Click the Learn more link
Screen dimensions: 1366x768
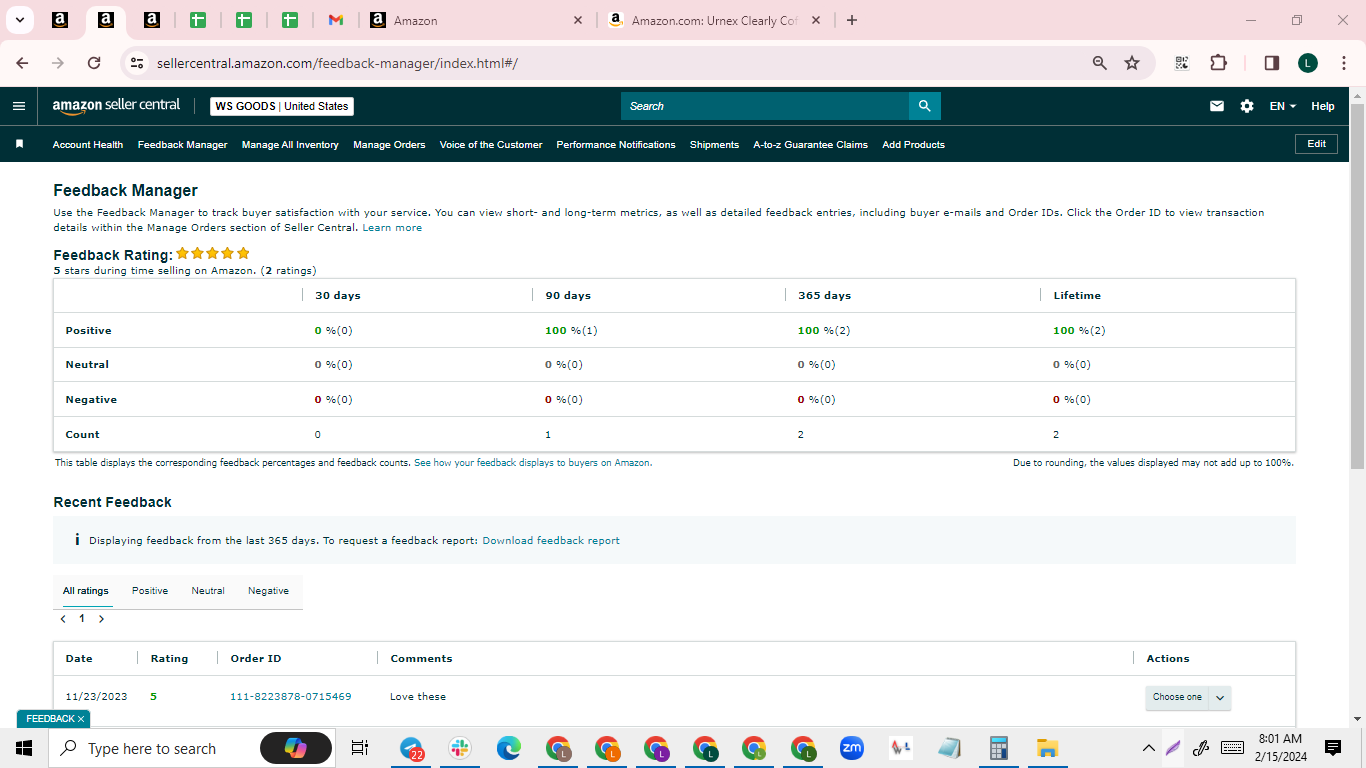392,228
